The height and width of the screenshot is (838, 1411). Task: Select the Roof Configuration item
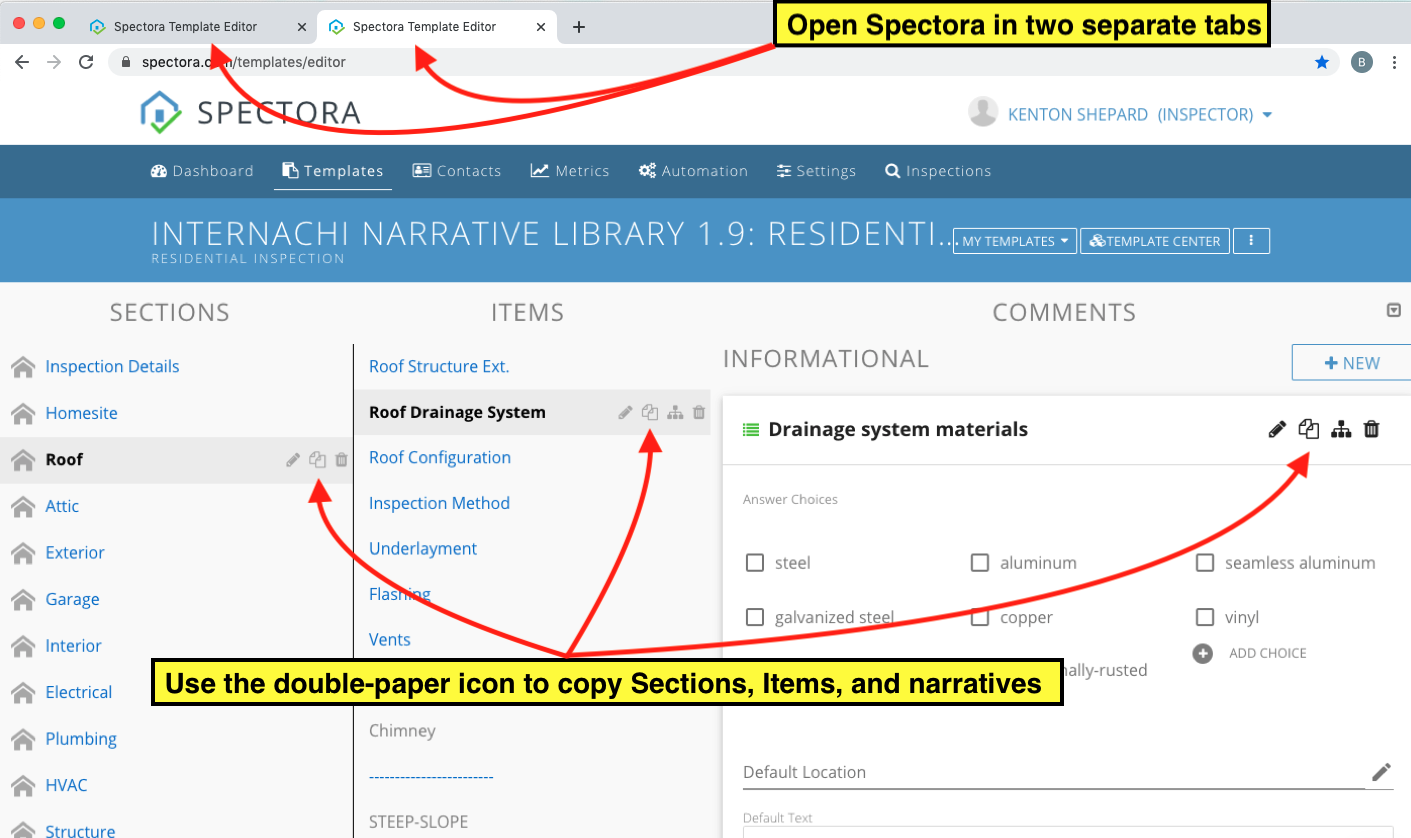(440, 457)
